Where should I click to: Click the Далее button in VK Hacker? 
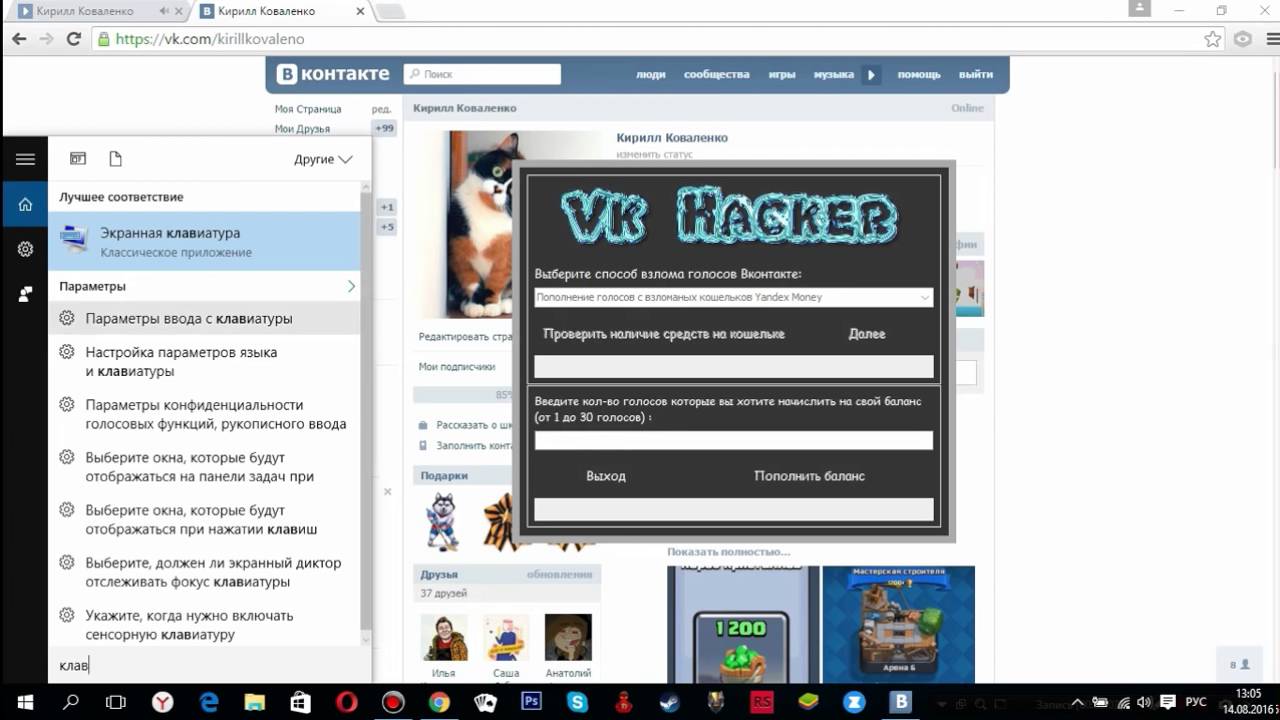[x=867, y=334]
